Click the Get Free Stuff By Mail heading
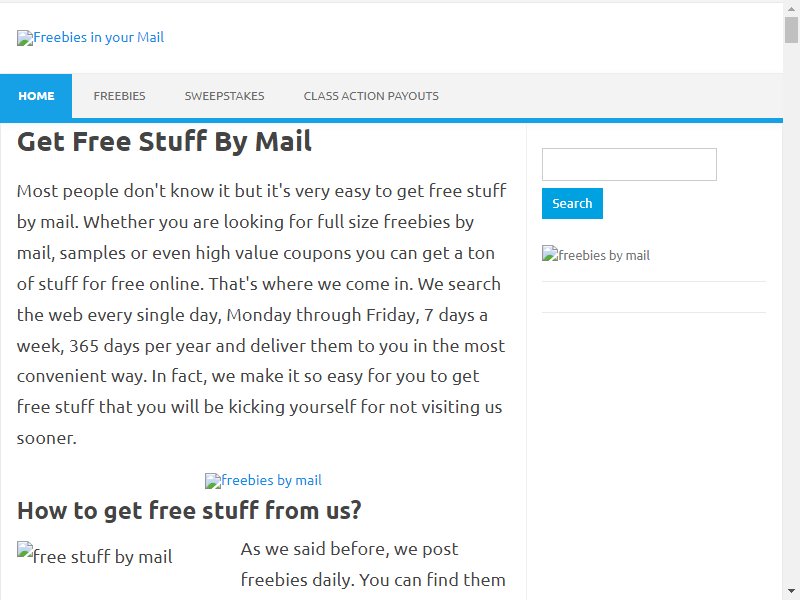The width and height of the screenshot is (800, 600). tap(164, 141)
